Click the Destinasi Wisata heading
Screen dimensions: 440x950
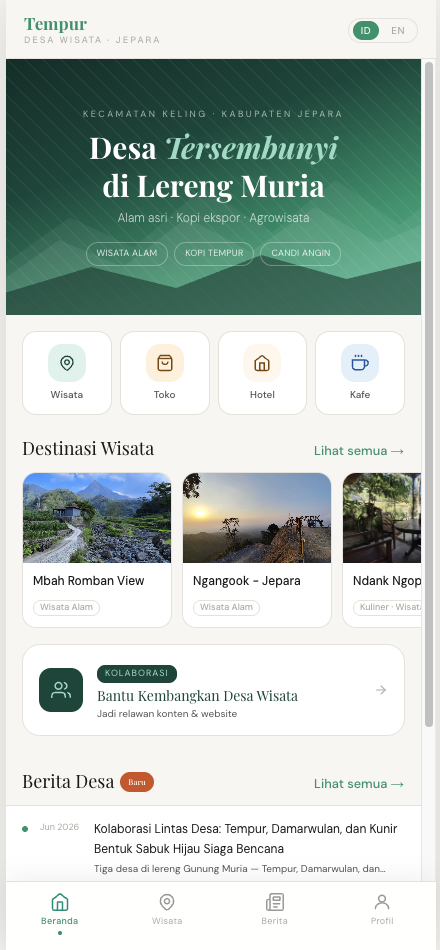point(88,449)
